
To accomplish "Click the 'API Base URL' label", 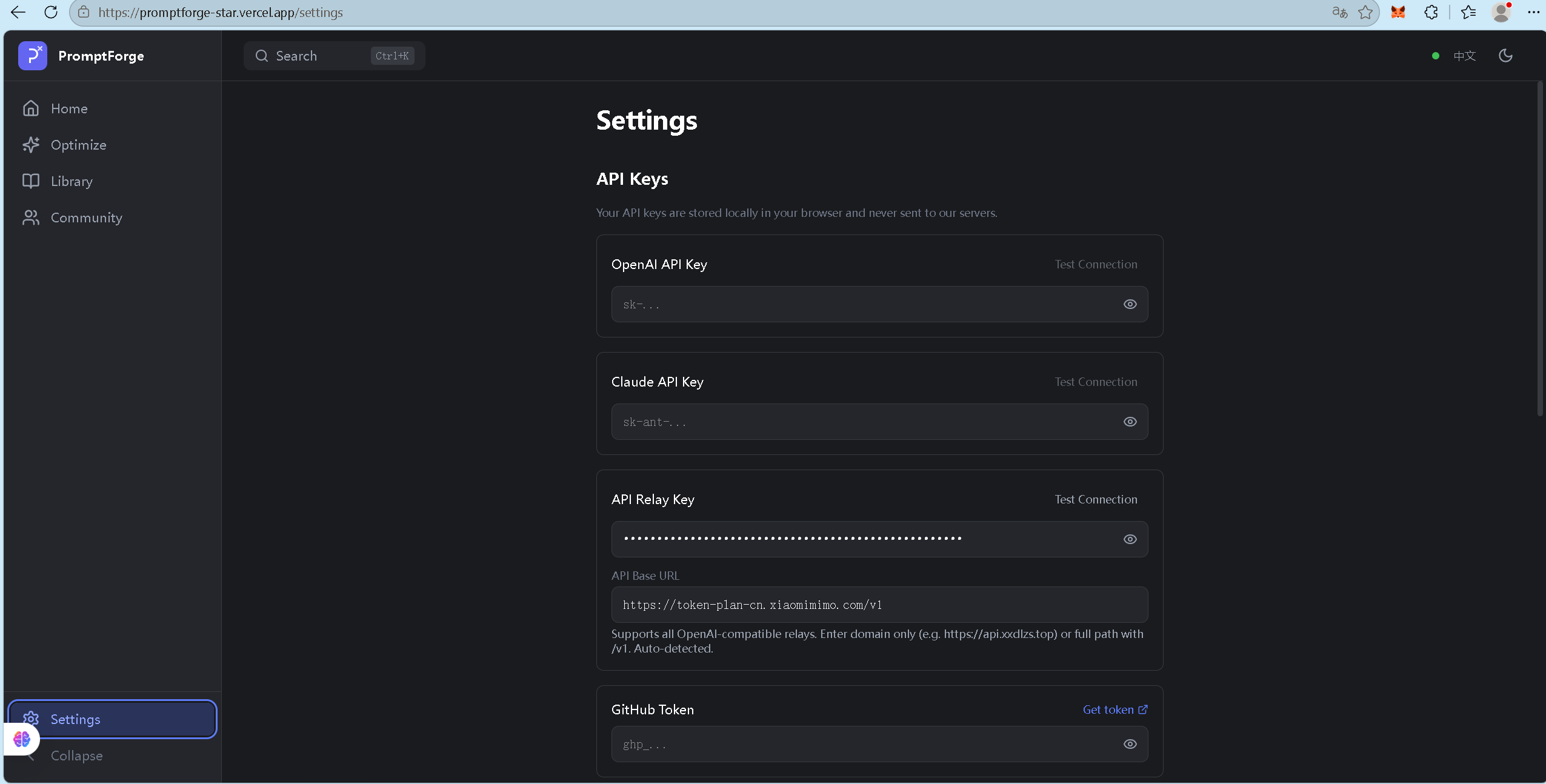I will coord(645,576).
